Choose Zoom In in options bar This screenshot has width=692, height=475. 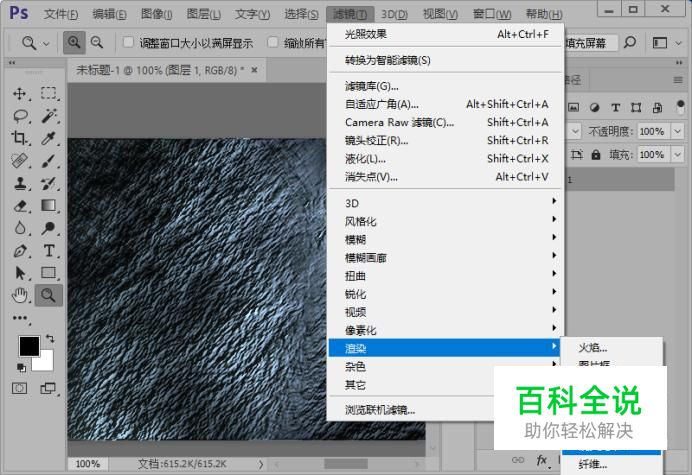pyautogui.click(x=74, y=43)
